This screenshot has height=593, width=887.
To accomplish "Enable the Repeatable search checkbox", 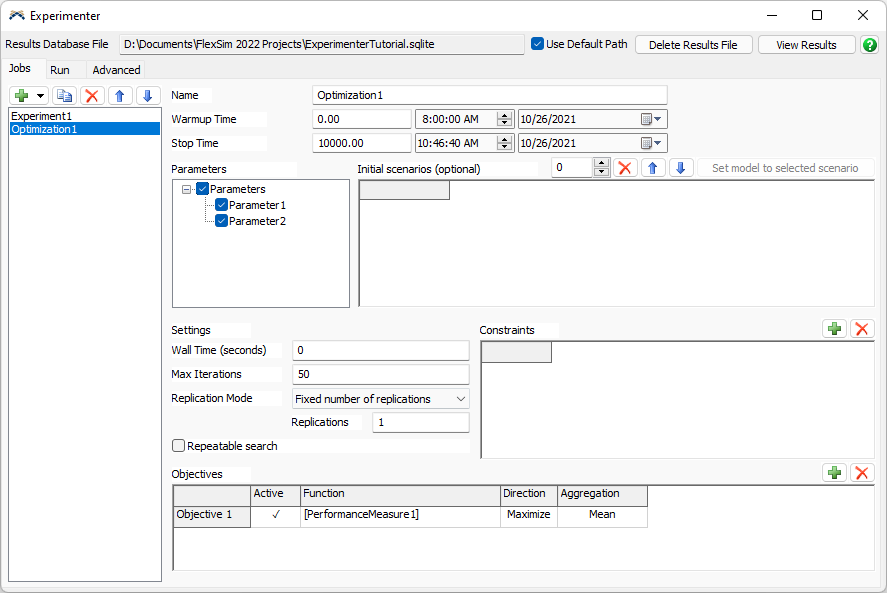I will 179,446.
